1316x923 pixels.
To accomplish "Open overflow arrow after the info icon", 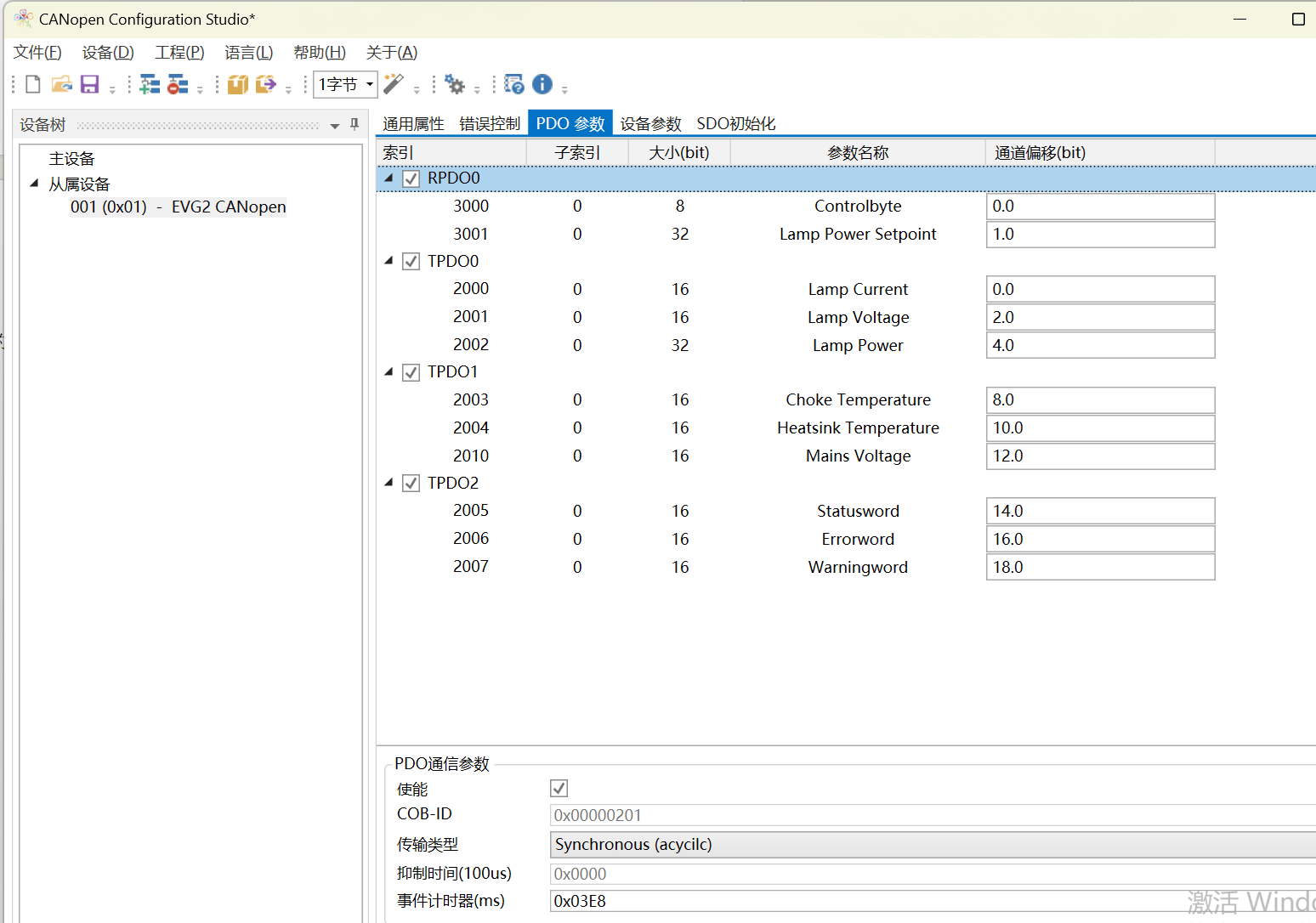I will click(564, 89).
